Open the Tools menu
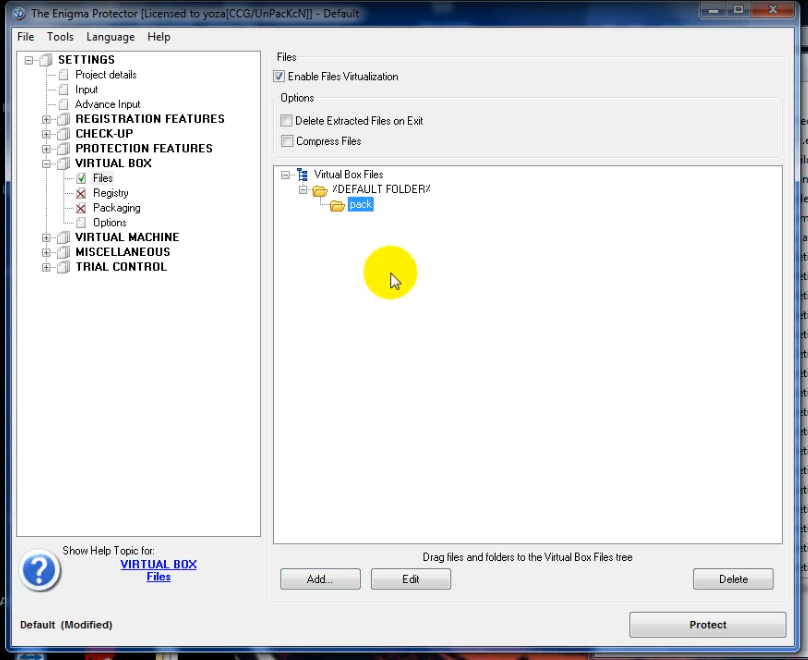Image resolution: width=808 pixels, height=660 pixels. (x=60, y=37)
